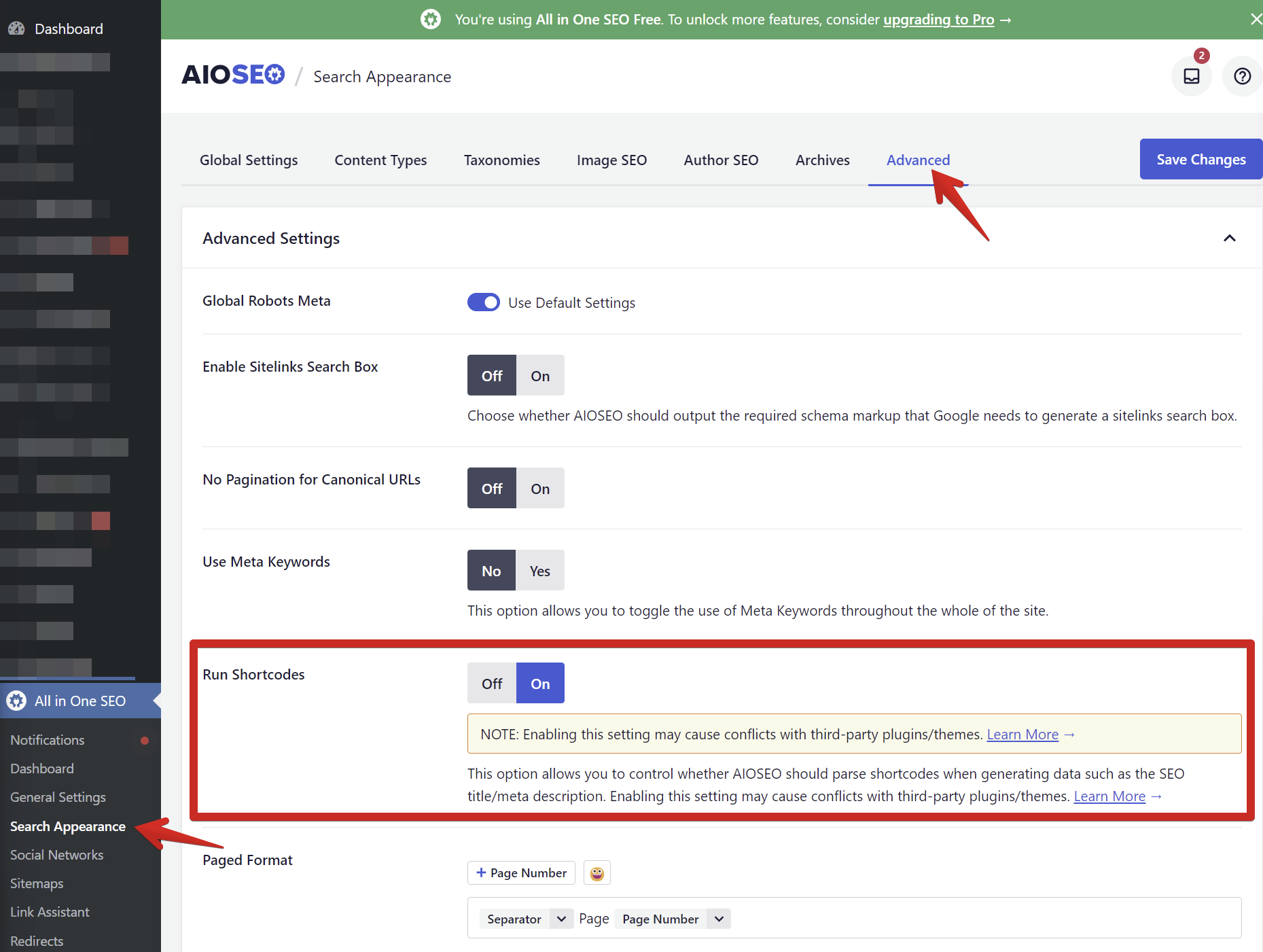
Task: Open Learn More link after shortcodes description
Action: [1109, 796]
